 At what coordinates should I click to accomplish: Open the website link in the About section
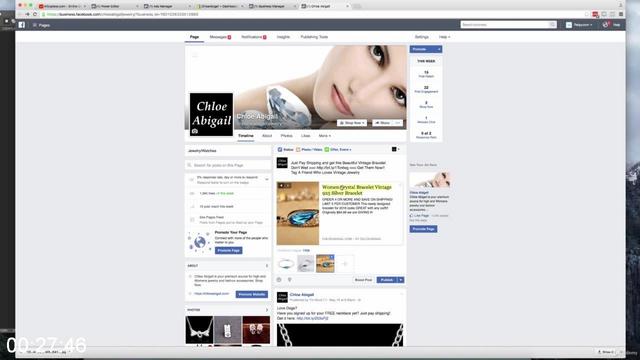211,294
